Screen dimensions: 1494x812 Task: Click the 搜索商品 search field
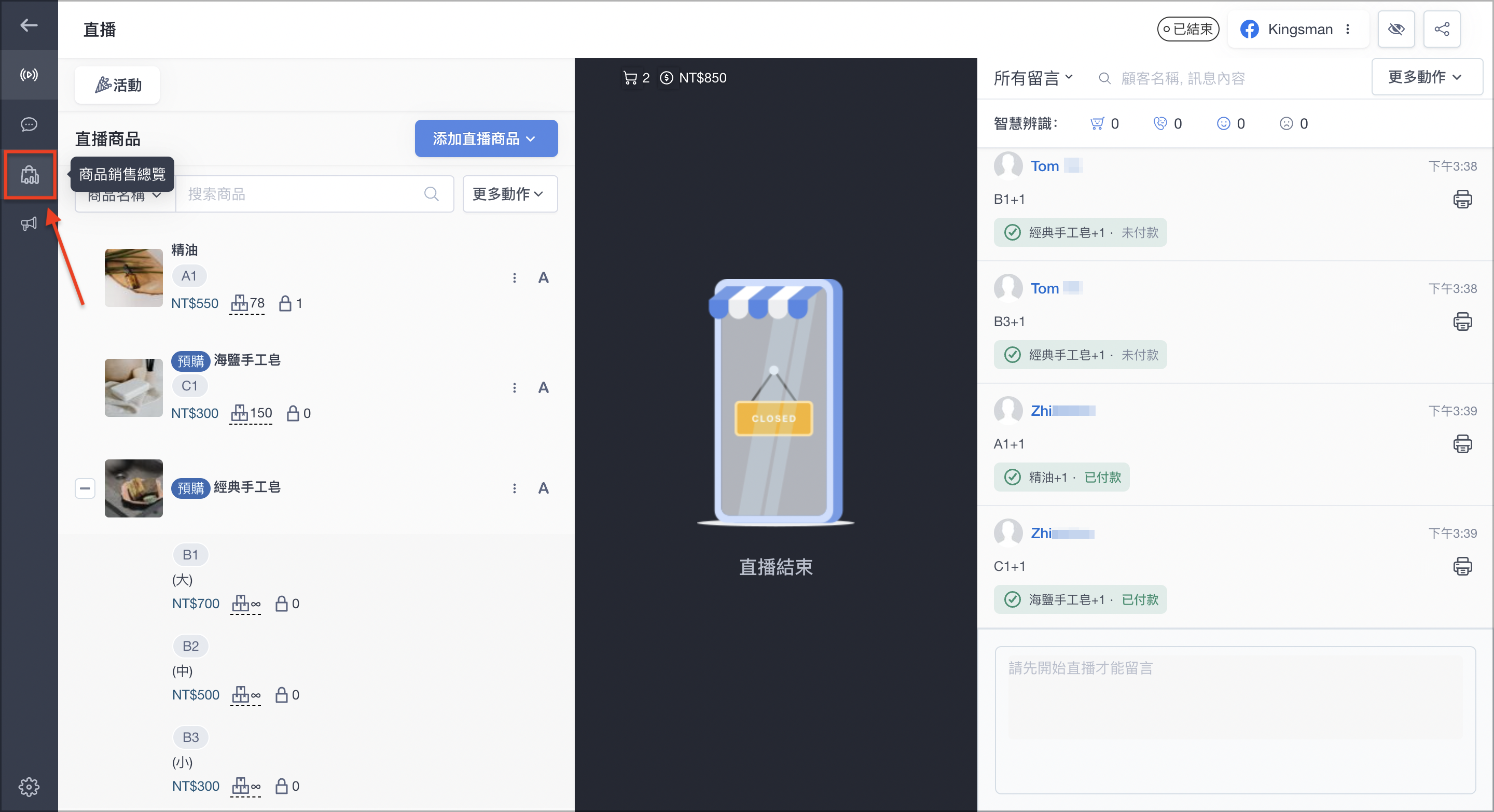[314, 194]
